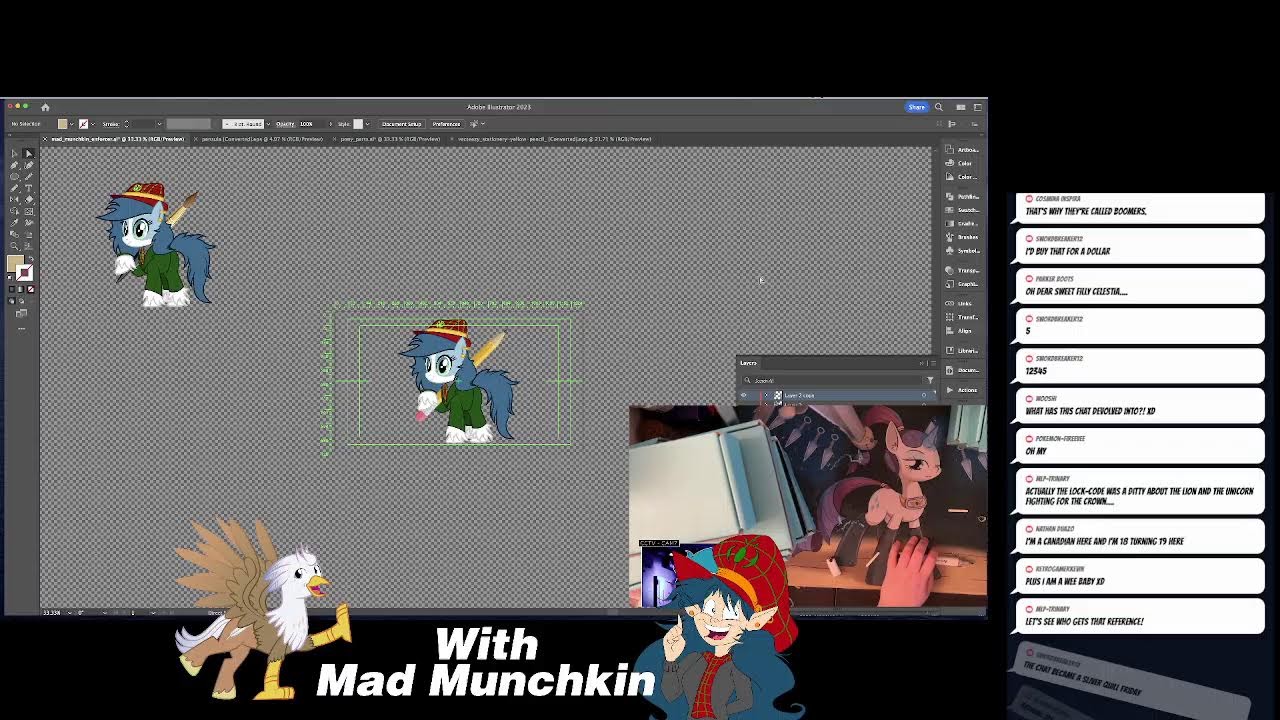Click the fill color swatch in toolbar
Image resolution: width=1280 pixels, height=720 pixels.
(15, 262)
